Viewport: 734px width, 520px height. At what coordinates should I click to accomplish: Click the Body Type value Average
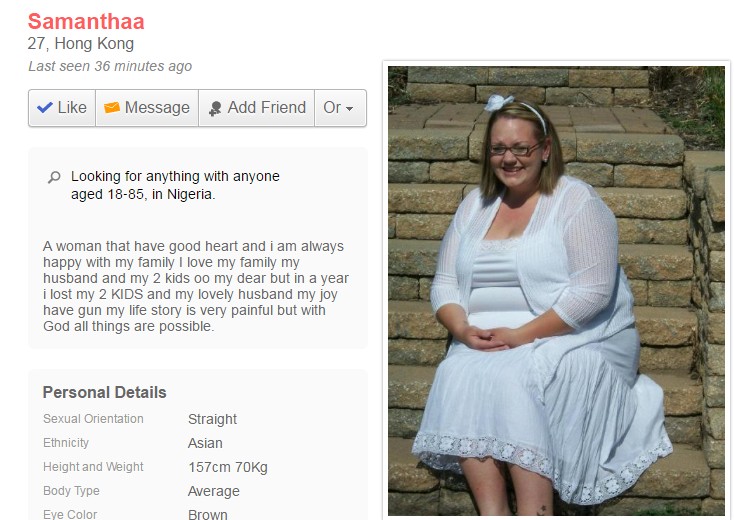[x=213, y=491]
